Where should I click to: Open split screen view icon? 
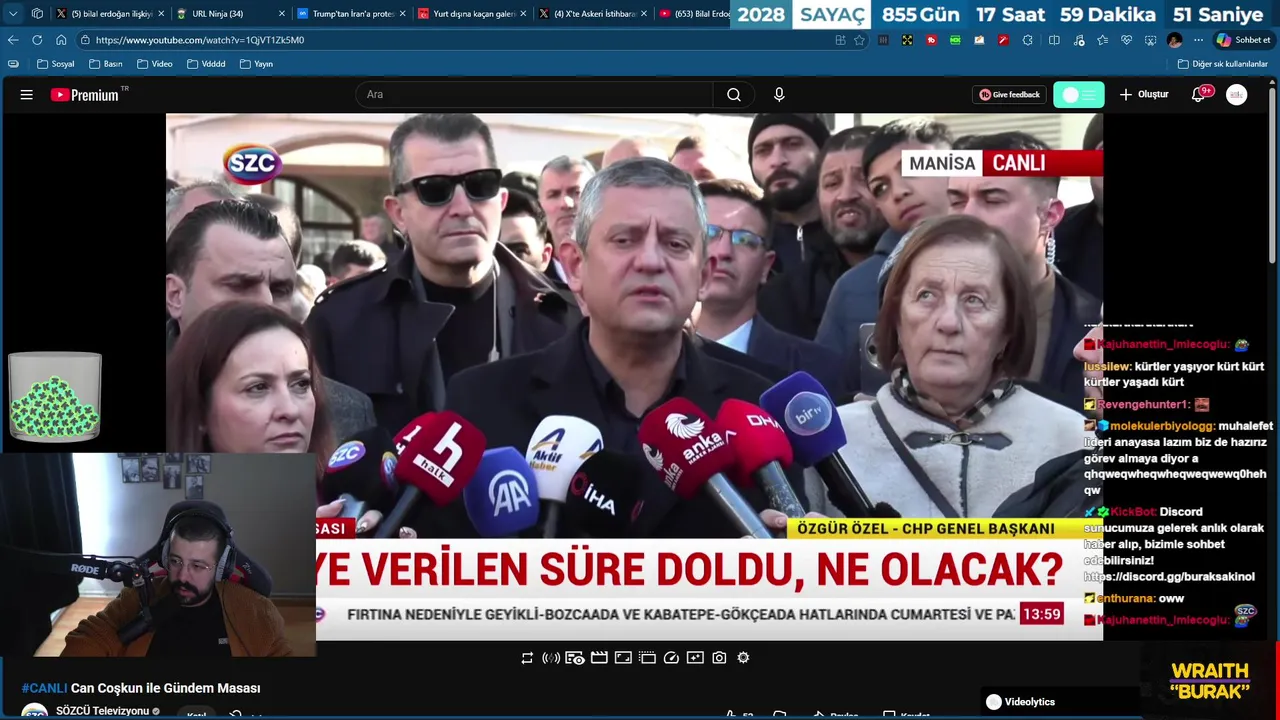1054,40
